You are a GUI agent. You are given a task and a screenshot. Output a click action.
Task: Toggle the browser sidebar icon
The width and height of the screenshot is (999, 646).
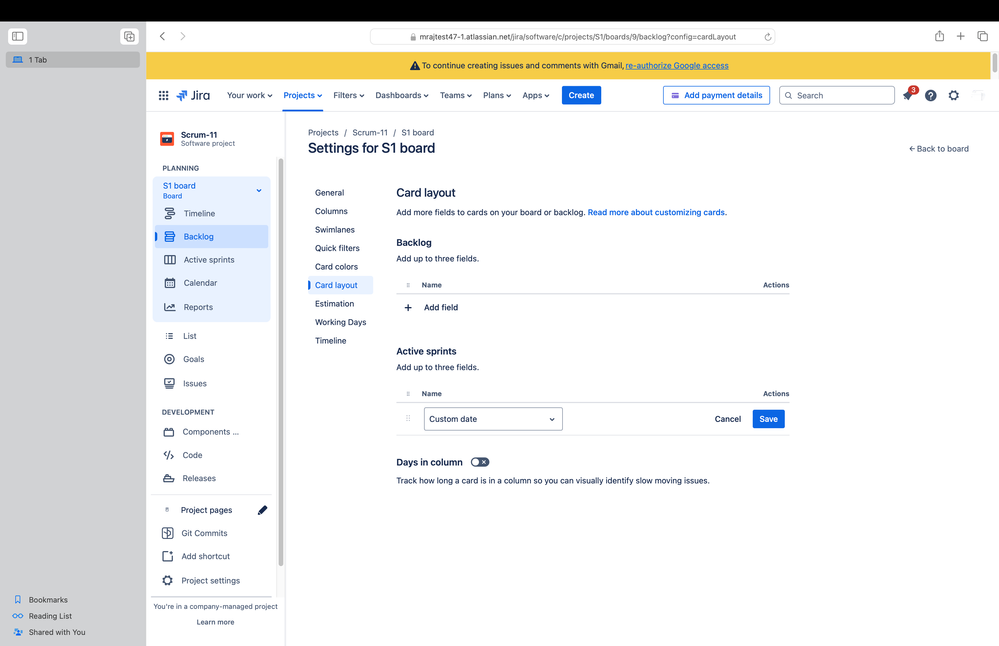pos(18,36)
